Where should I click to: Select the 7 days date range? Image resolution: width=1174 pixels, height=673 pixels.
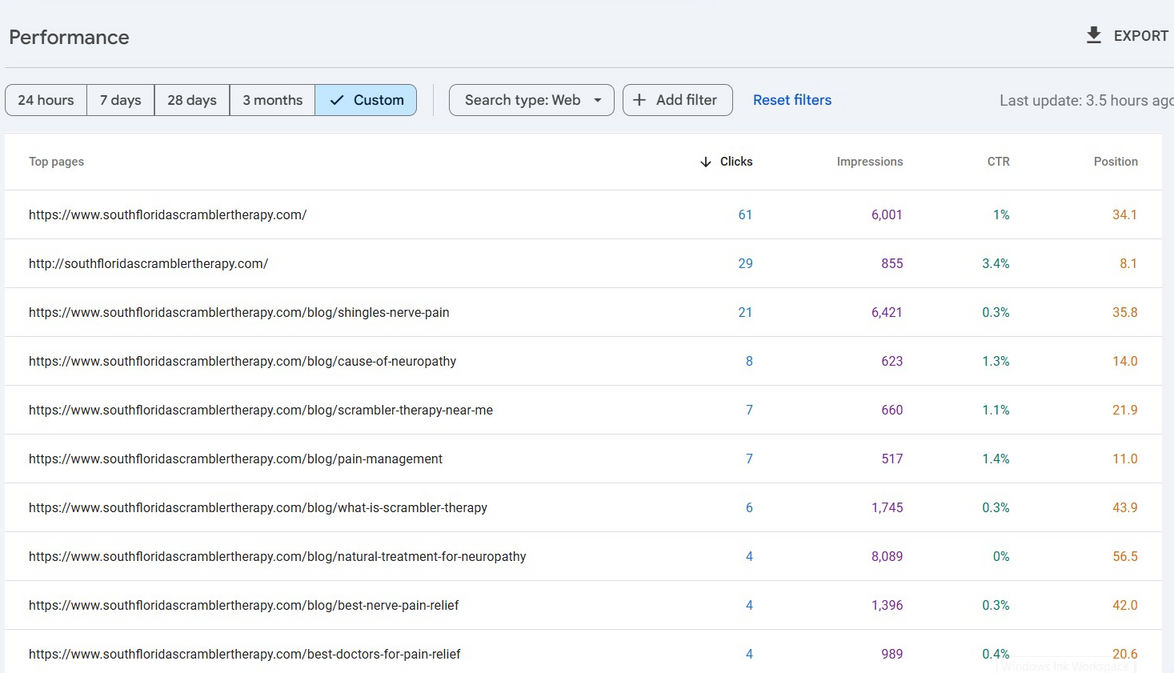tap(121, 100)
